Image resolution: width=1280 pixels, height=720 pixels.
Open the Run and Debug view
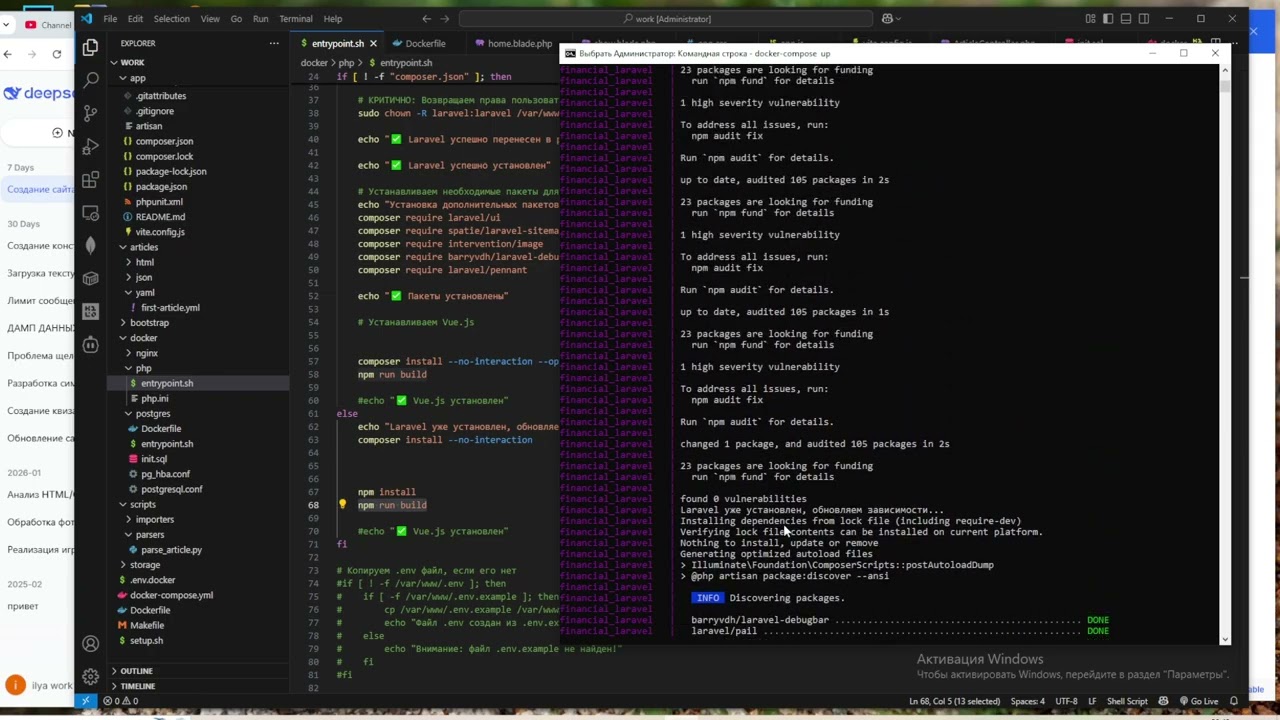(x=90, y=146)
